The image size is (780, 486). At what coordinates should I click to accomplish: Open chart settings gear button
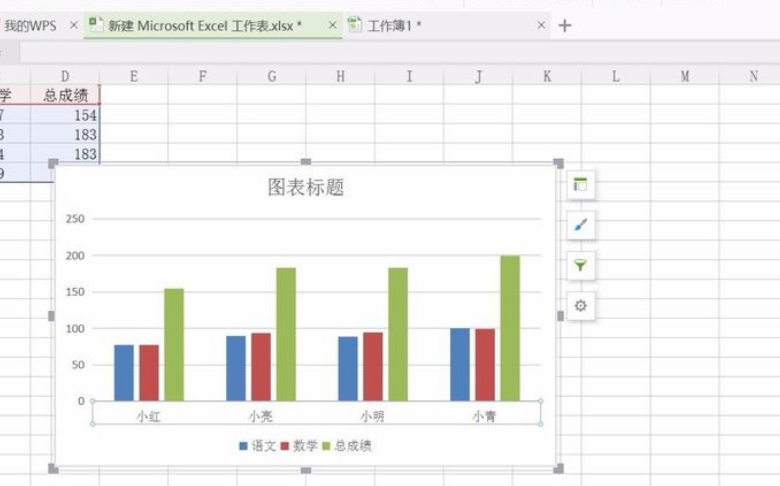tap(580, 305)
